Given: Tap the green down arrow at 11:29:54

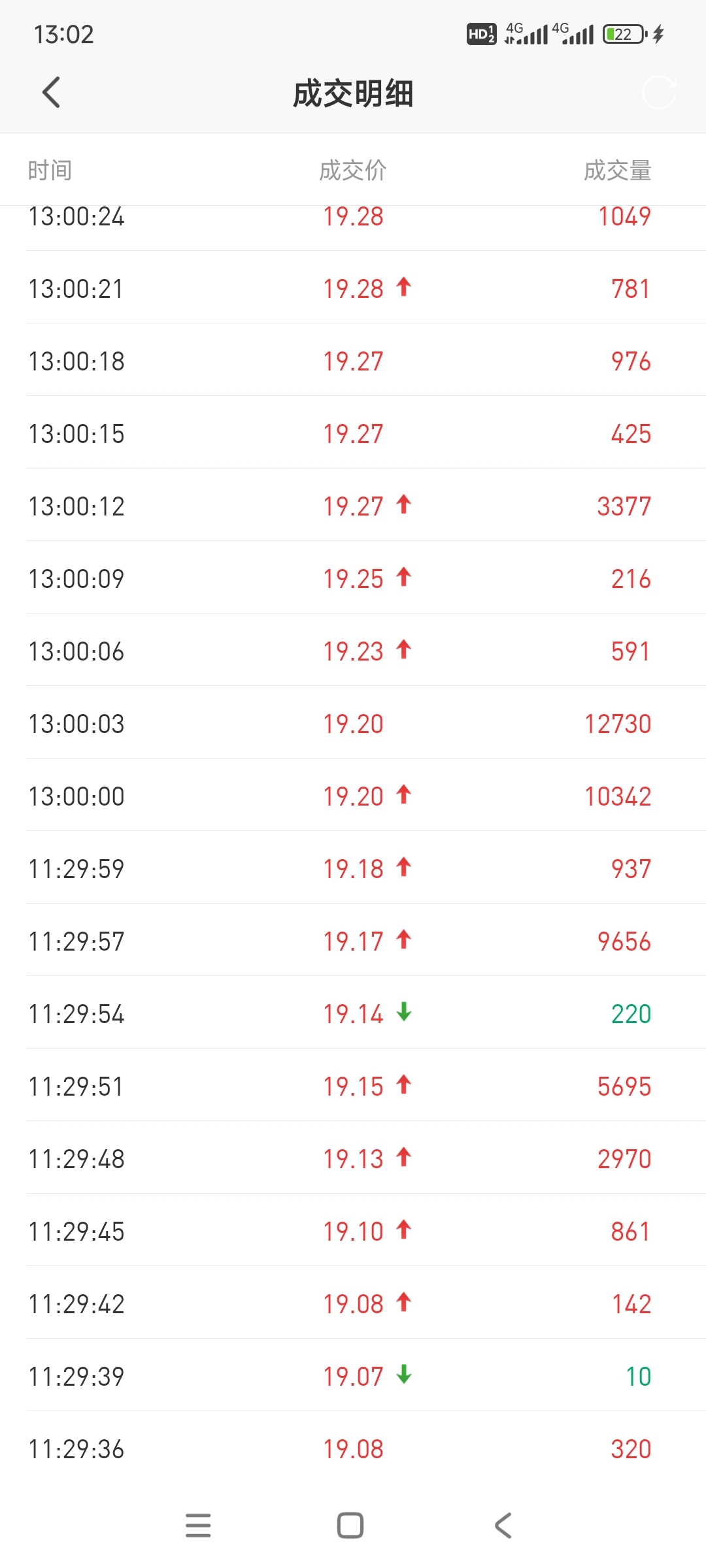Looking at the screenshot, I should pos(404,1012).
